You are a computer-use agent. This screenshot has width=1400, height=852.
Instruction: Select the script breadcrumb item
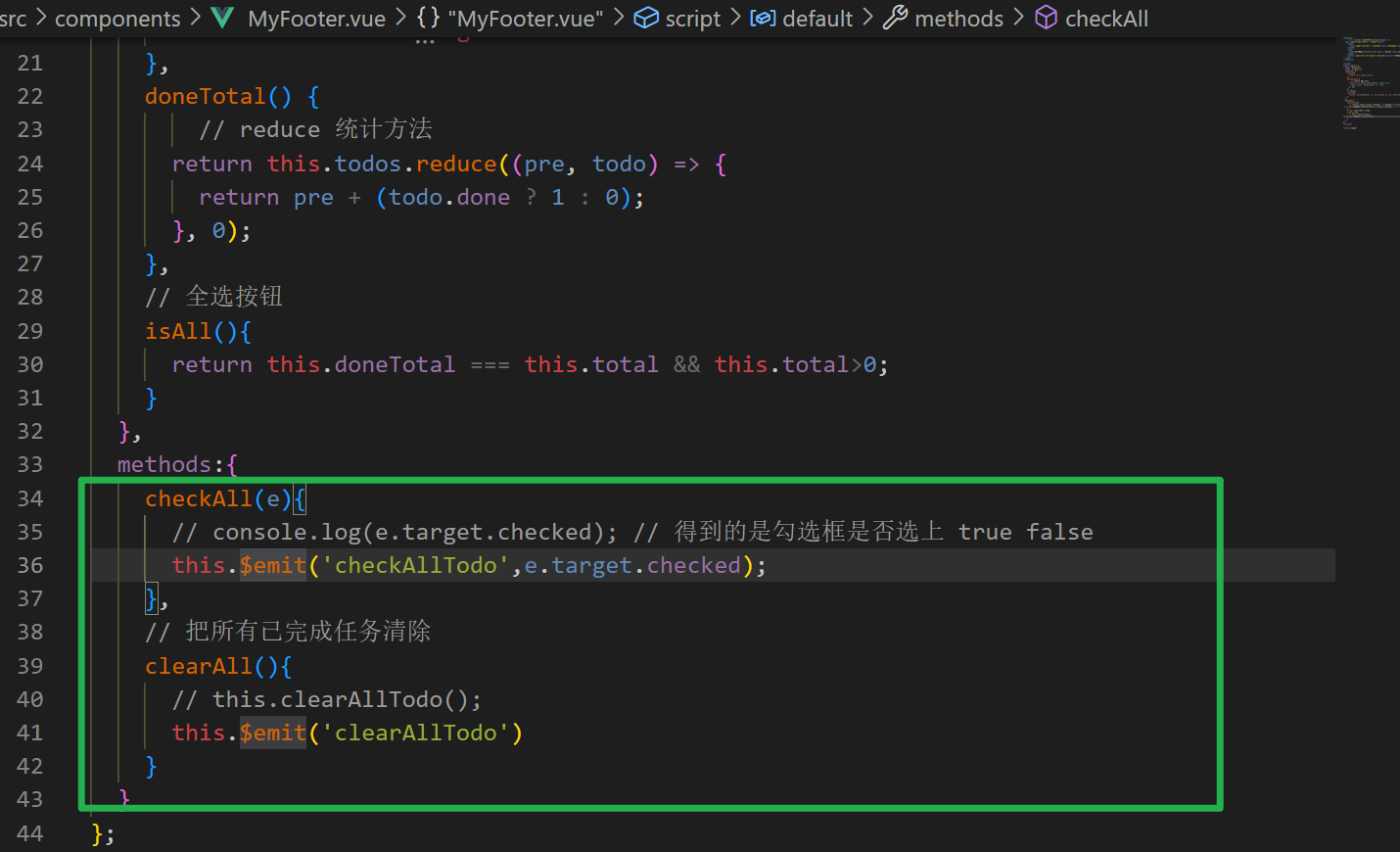692,19
